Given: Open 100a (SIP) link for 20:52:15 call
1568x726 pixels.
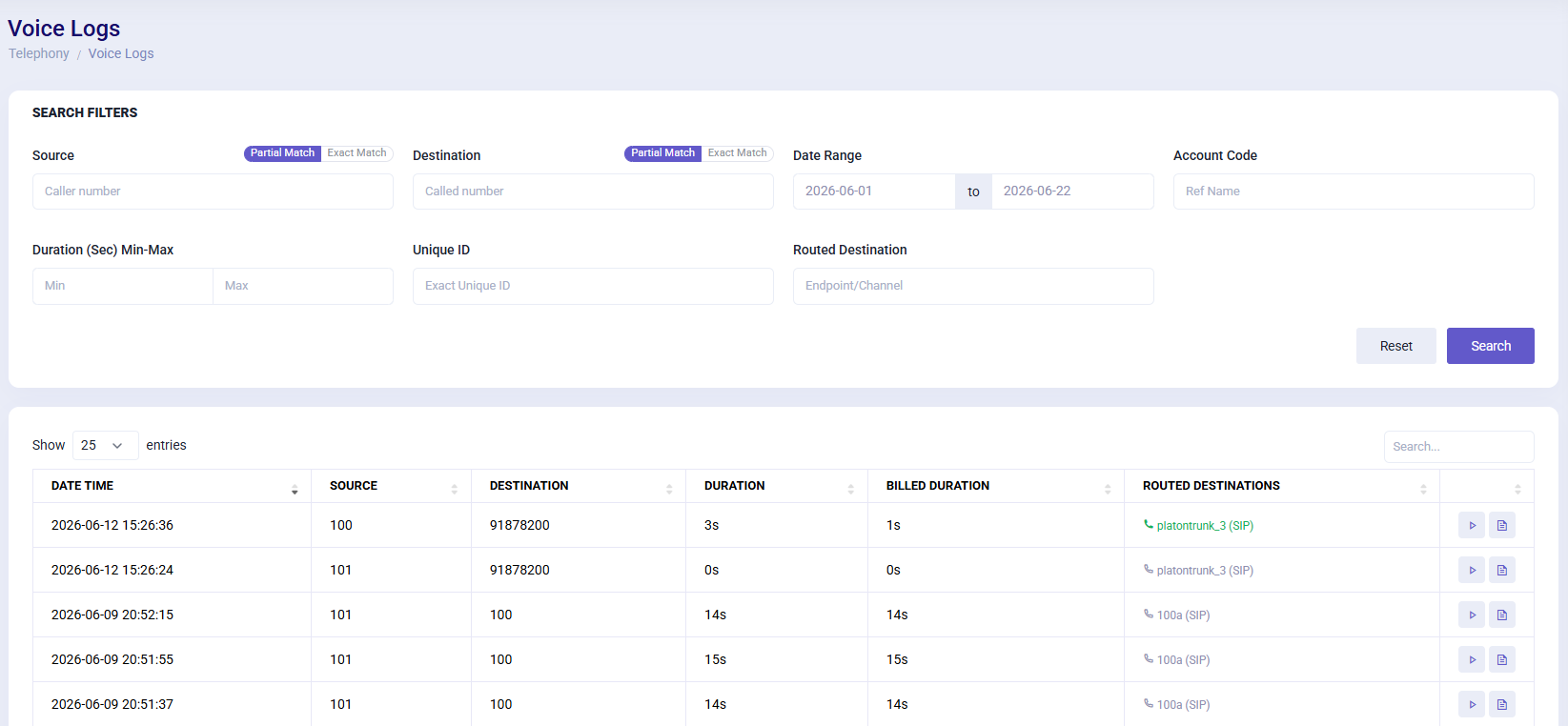Looking at the screenshot, I should click(x=1176, y=615).
